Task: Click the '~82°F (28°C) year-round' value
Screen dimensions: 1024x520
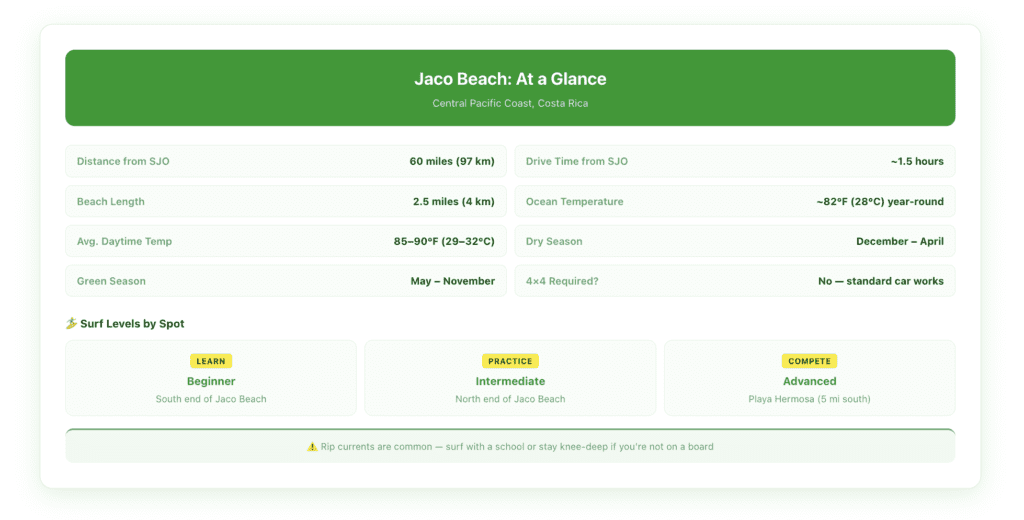Action: click(880, 201)
